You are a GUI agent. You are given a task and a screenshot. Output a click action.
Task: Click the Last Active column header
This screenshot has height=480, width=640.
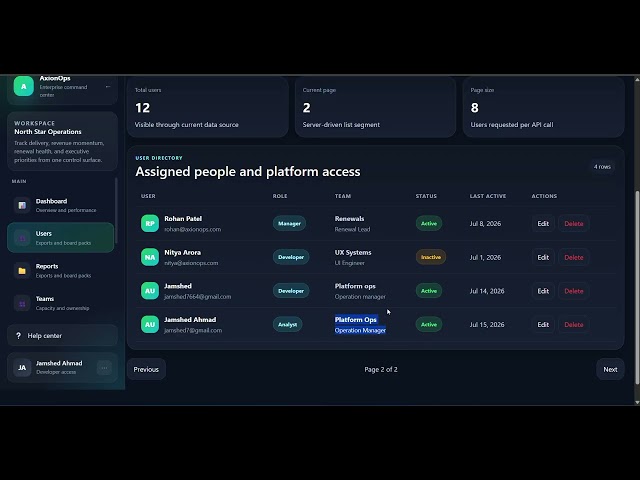click(x=488, y=196)
